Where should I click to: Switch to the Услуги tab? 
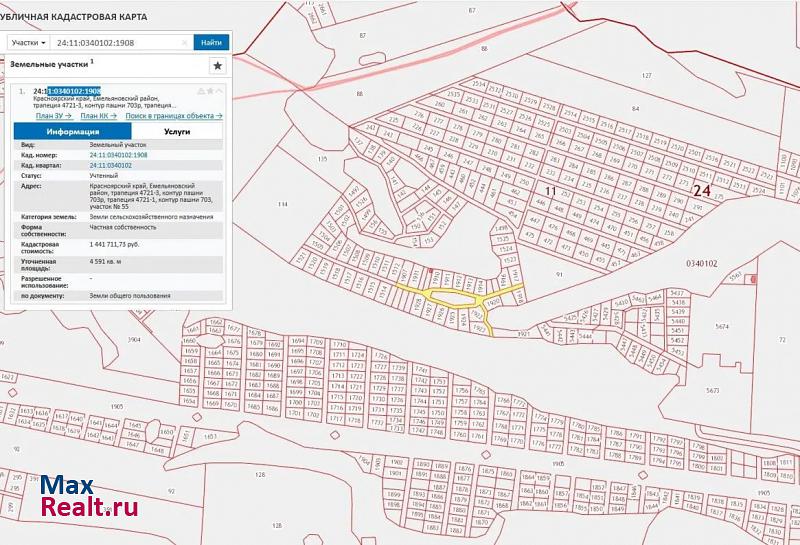178,131
